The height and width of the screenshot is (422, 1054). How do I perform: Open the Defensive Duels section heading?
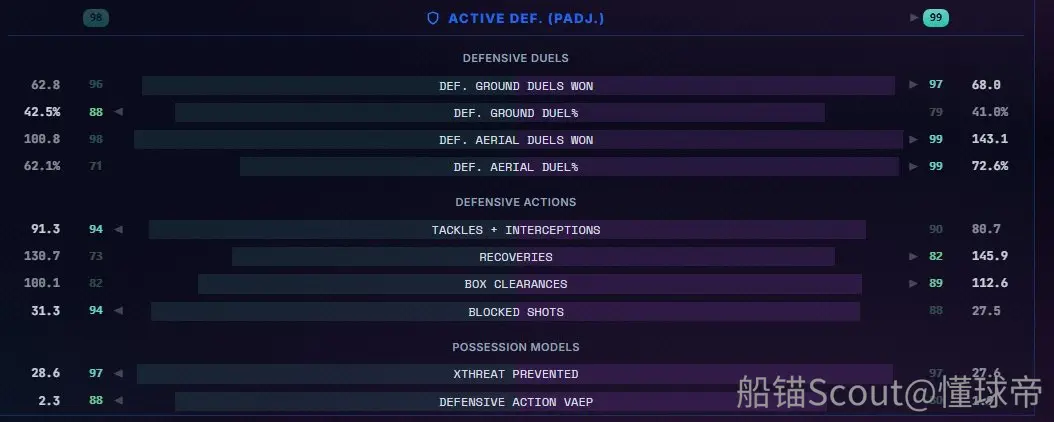pyautogui.click(x=516, y=58)
